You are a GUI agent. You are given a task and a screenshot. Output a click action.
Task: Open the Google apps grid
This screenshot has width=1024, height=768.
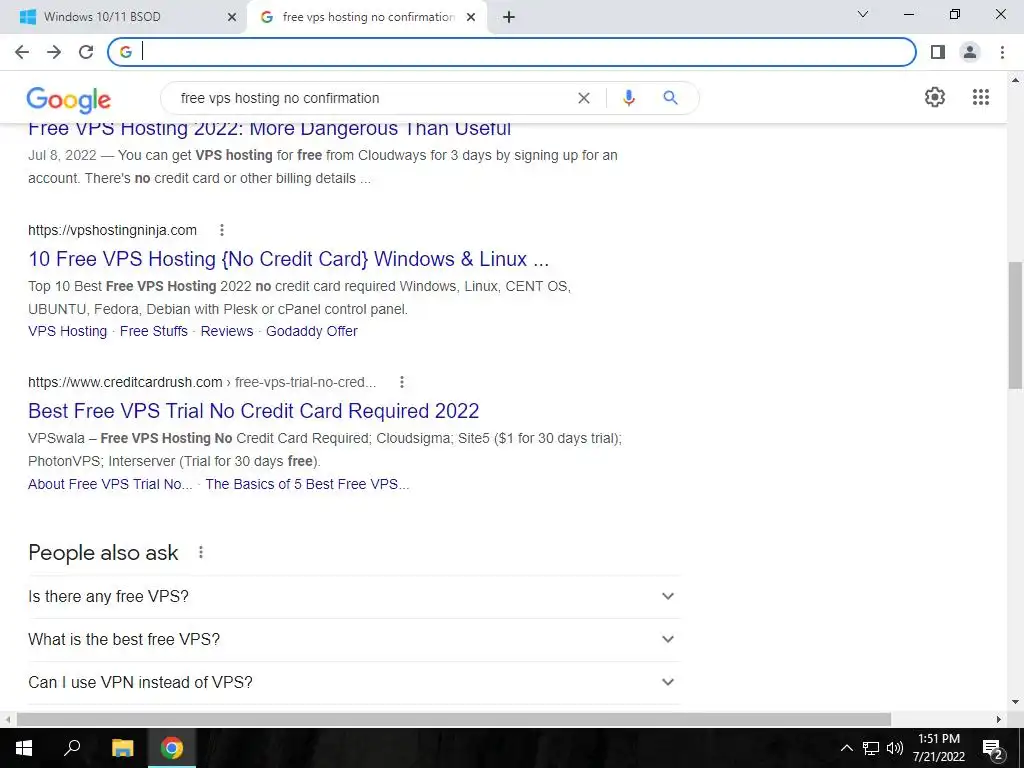point(981,97)
